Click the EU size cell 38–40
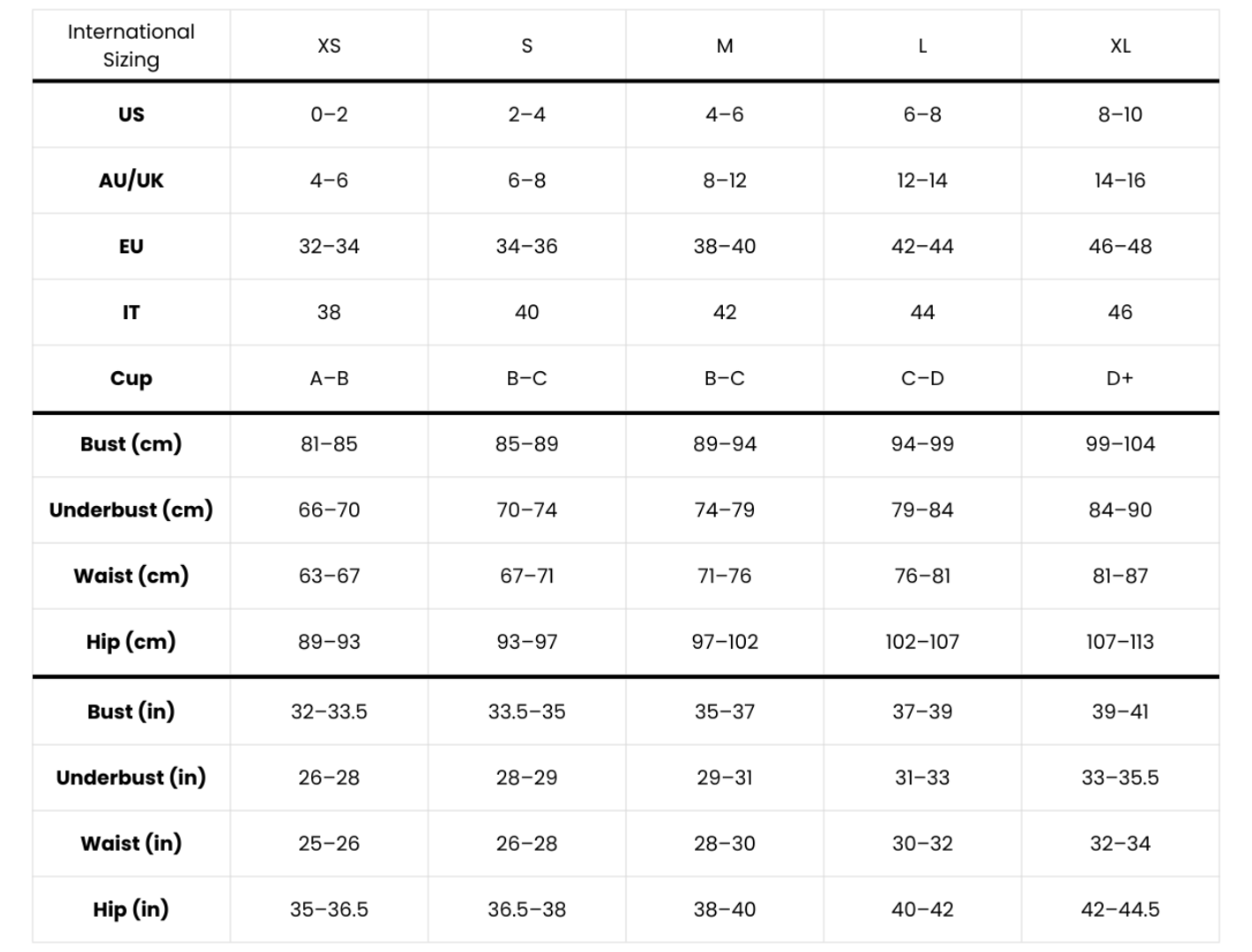The width and height of the screenshot is (1252, 952). point(725,247)
